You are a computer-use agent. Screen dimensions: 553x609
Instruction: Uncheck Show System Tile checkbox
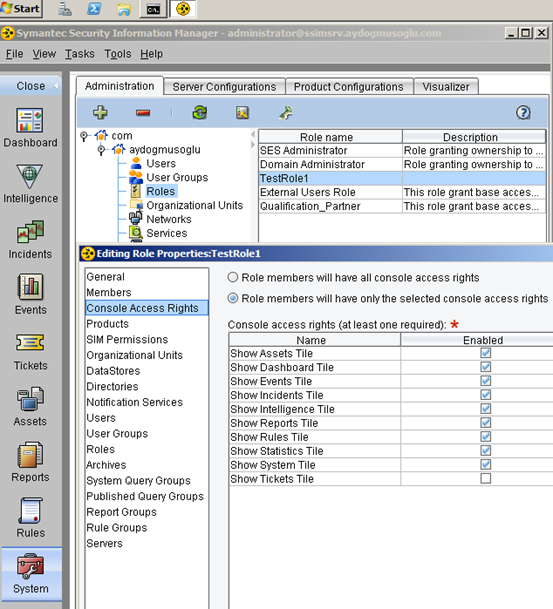click(485, 465)
